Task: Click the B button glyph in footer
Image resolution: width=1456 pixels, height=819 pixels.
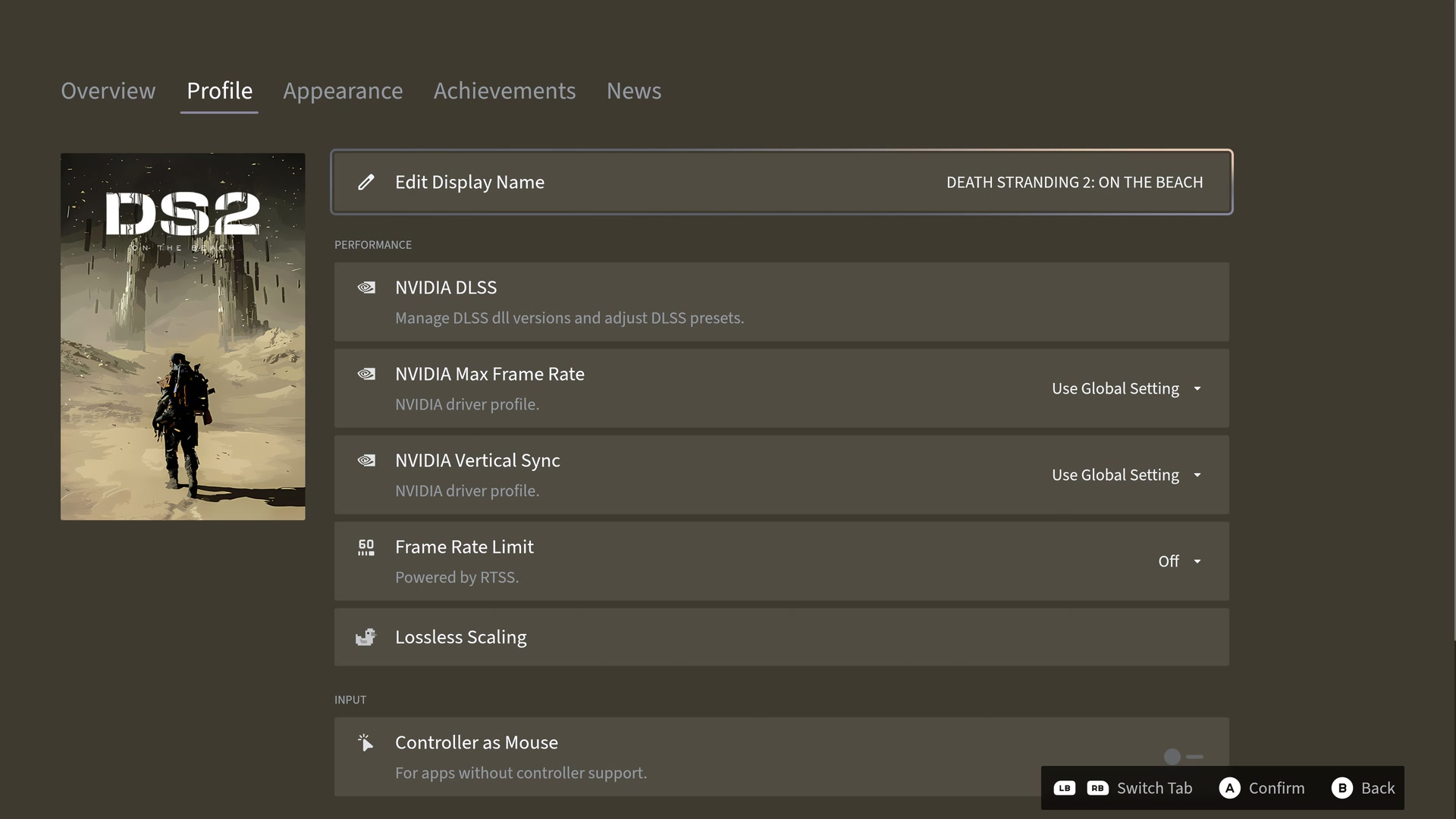Action: click(x=1342, y=788)
